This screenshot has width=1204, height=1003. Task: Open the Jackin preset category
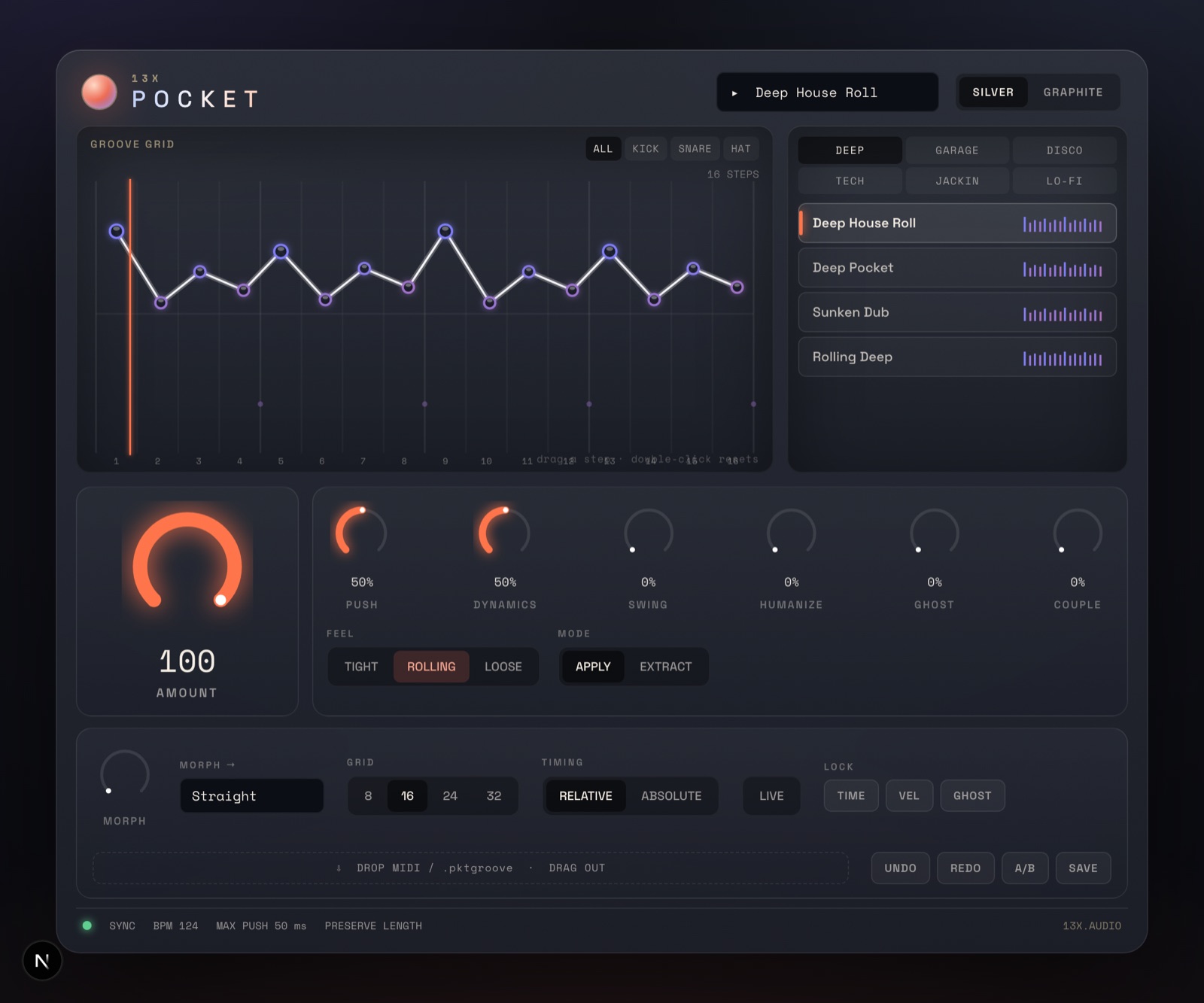click(957, 181)
